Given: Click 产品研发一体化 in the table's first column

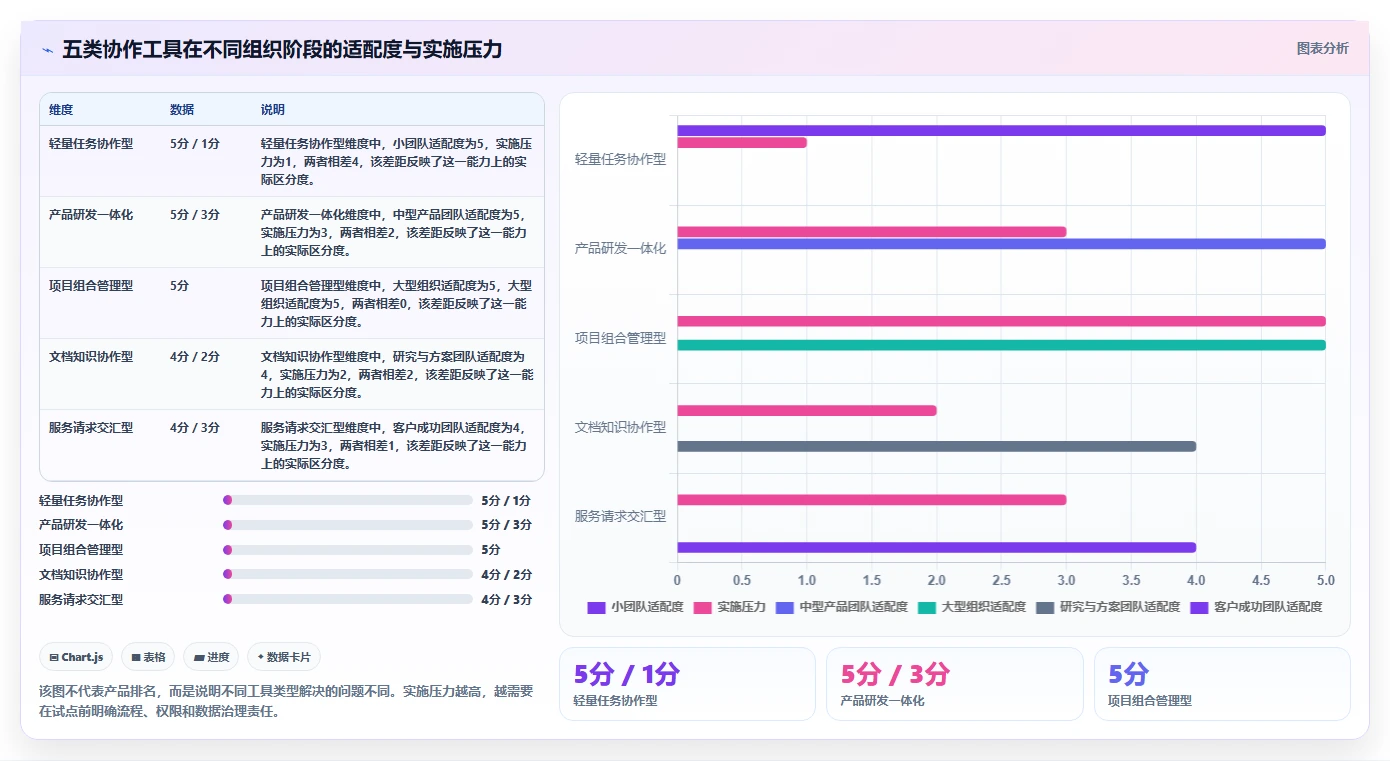Looking at the screenshot, I should point(91,214).
